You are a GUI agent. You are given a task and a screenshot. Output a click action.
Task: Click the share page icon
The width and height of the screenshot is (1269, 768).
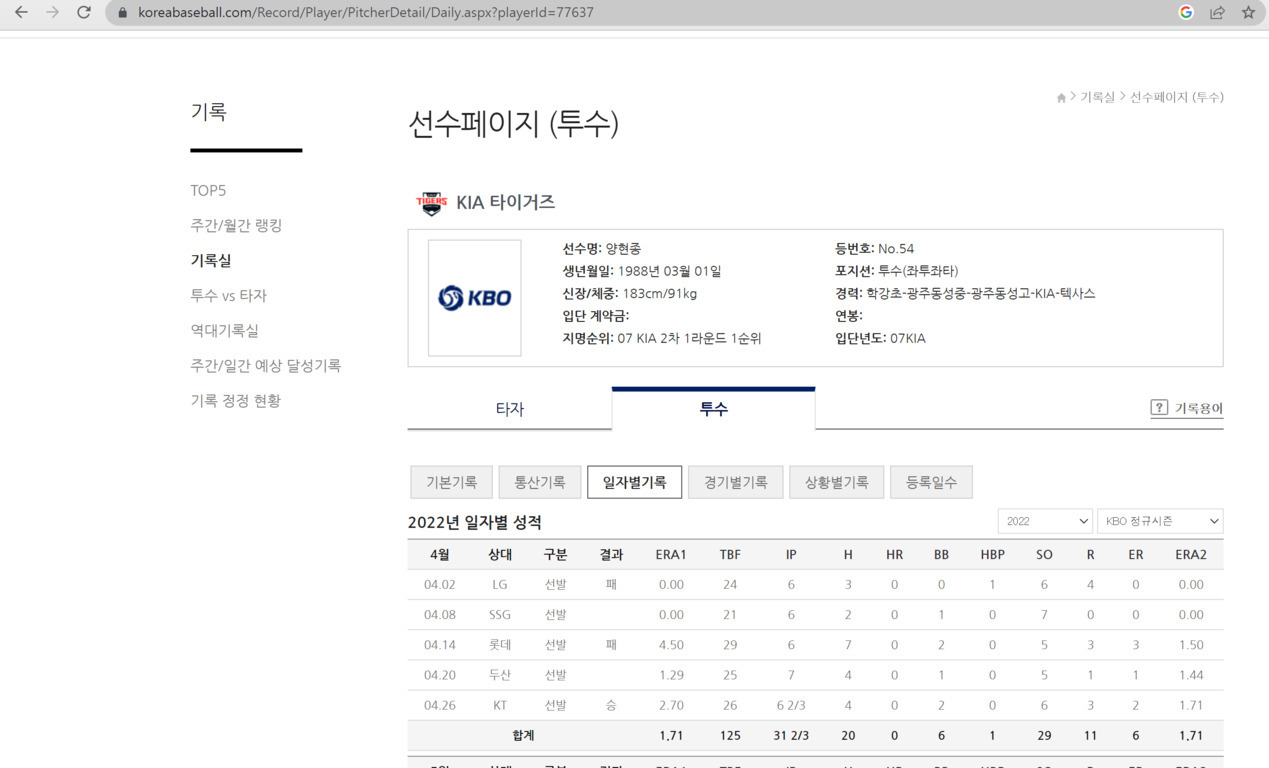tap(1216, 14)
